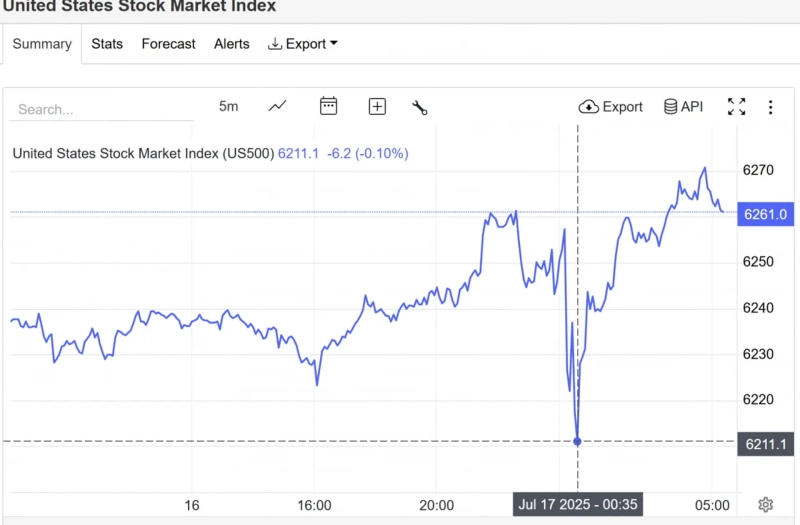Open the wrench chart tools
Screen dimensions: 800x525
click(420, 107)
